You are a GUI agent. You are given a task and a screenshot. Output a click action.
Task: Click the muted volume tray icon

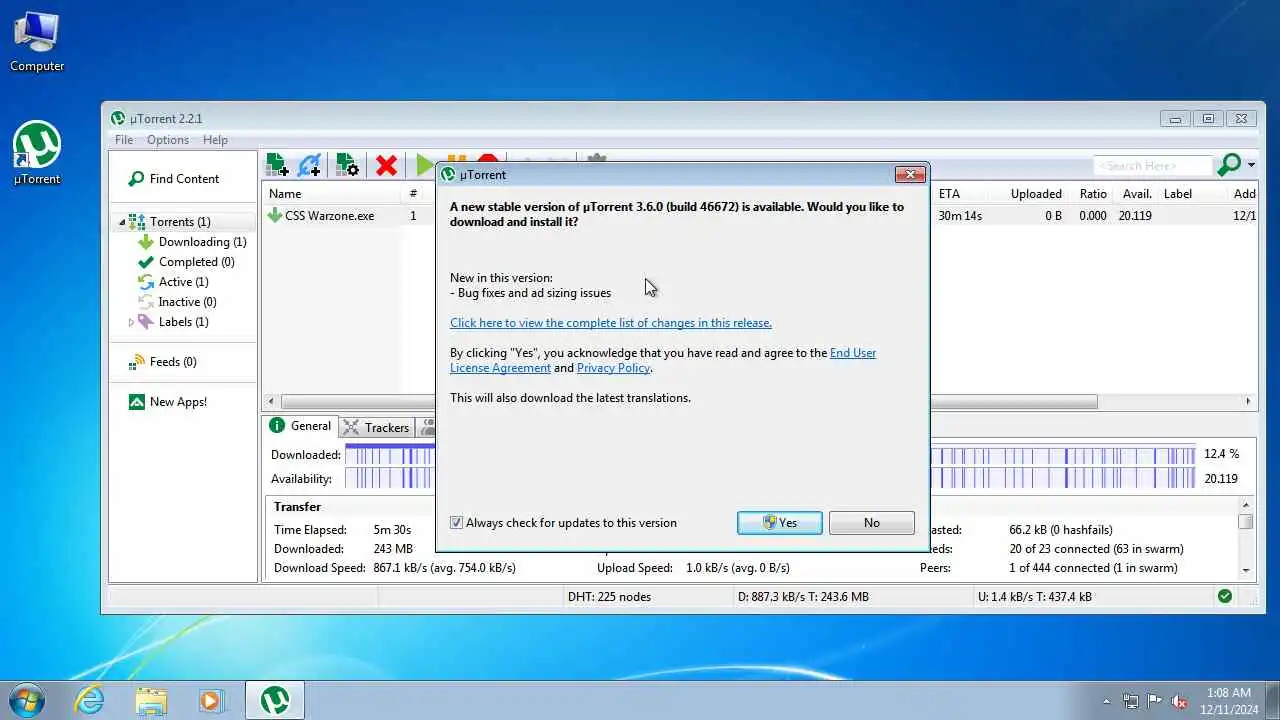click(x=1179, y=701)
